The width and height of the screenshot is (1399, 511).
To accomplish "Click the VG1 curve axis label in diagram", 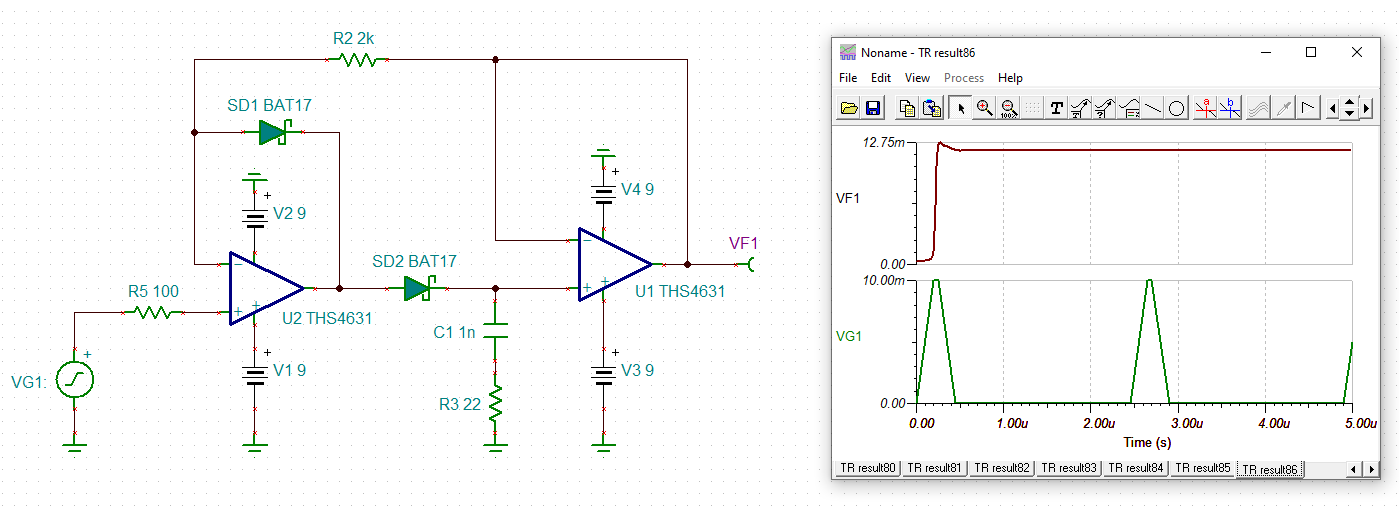I will tap(847, 337).
